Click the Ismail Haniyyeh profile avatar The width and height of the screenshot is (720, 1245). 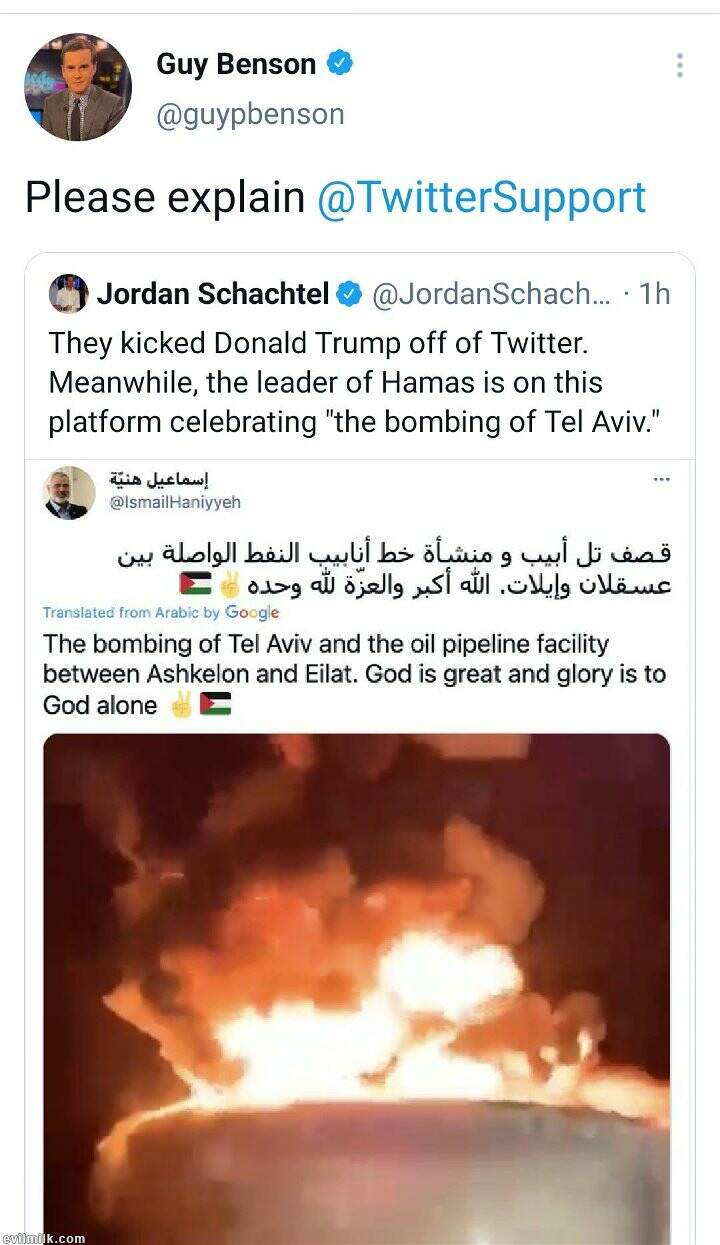[x=69, y=492]
